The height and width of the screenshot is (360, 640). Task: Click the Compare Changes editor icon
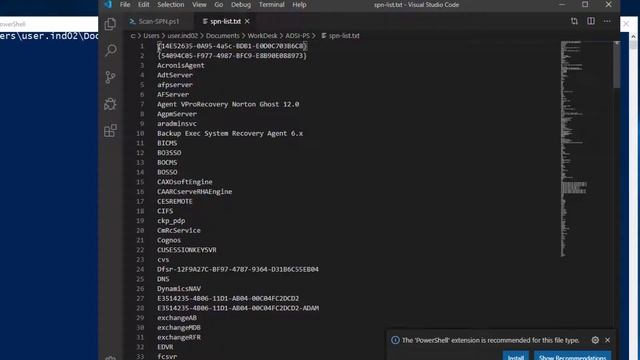(574, 21)
